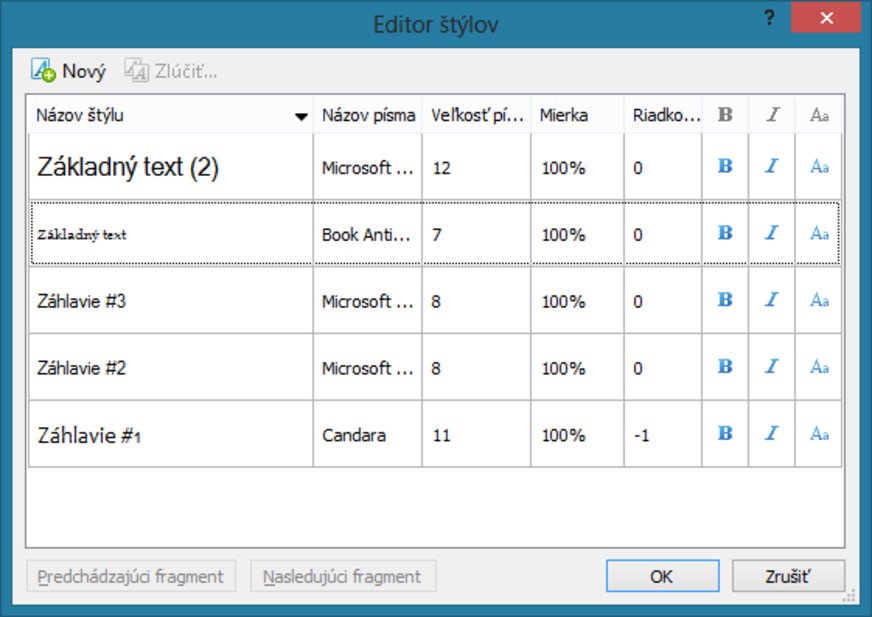Screen dimensions: 872x617
Task: Open font name cell for Základný text (2)
Action: pos(367,168)
